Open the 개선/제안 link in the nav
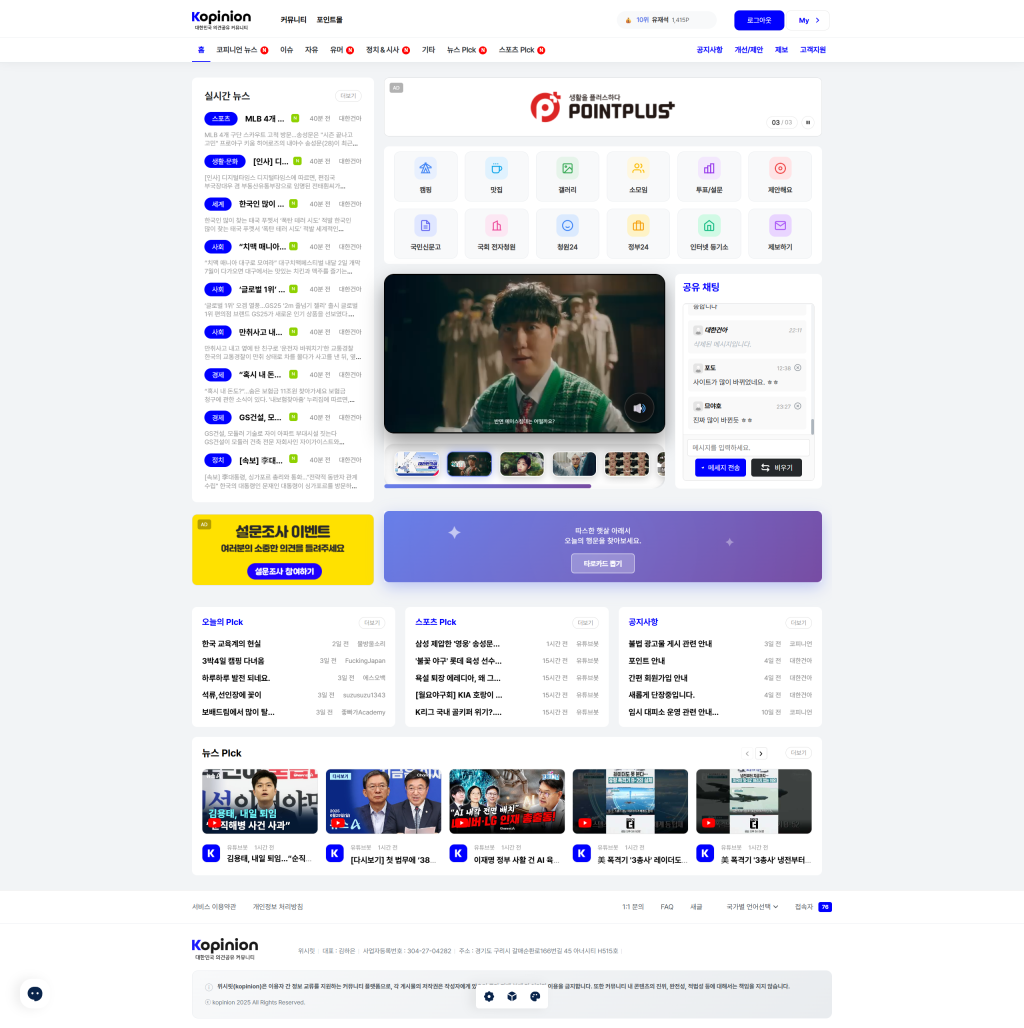 [748, 50]
